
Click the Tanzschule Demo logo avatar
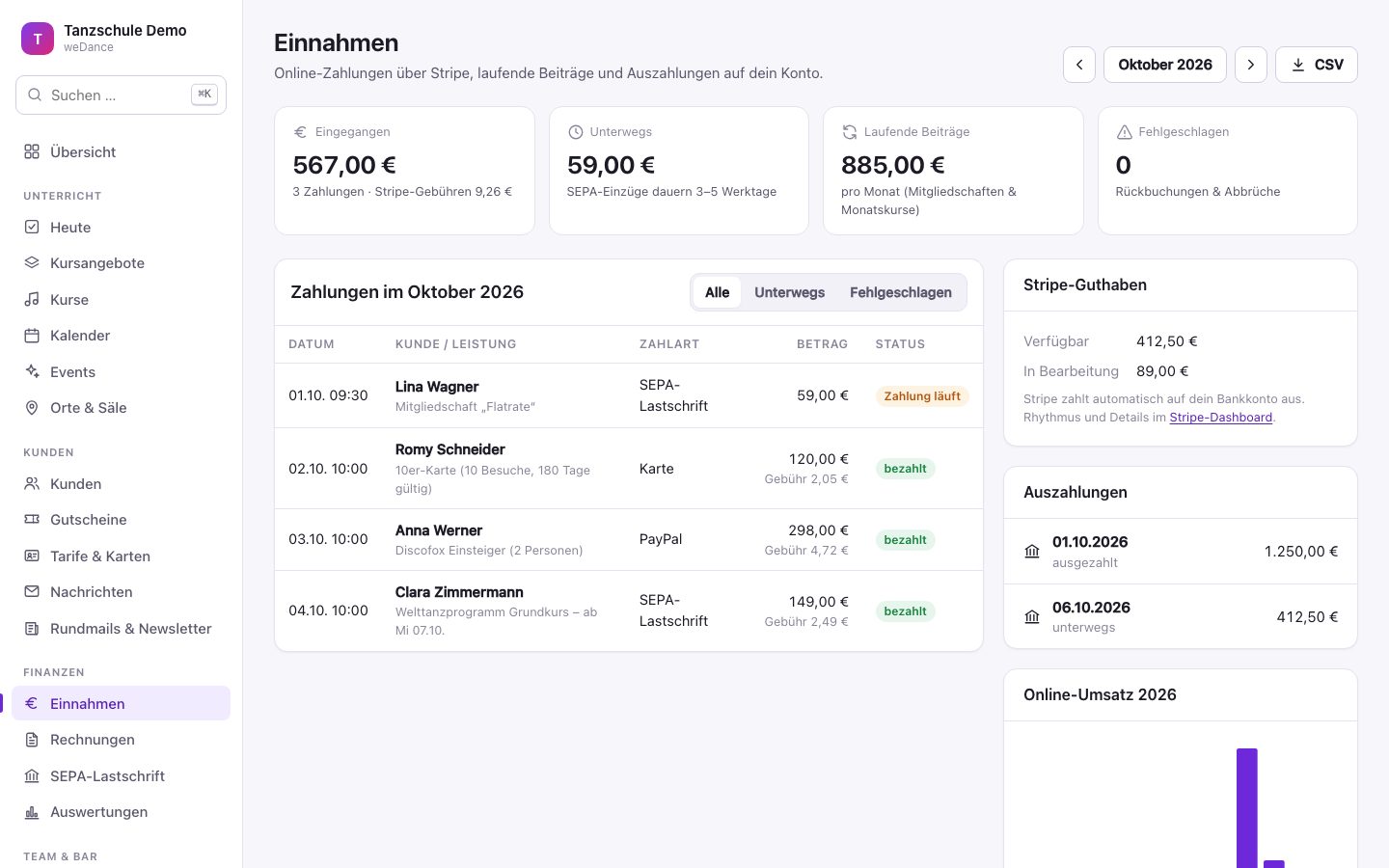click(38, 39)
